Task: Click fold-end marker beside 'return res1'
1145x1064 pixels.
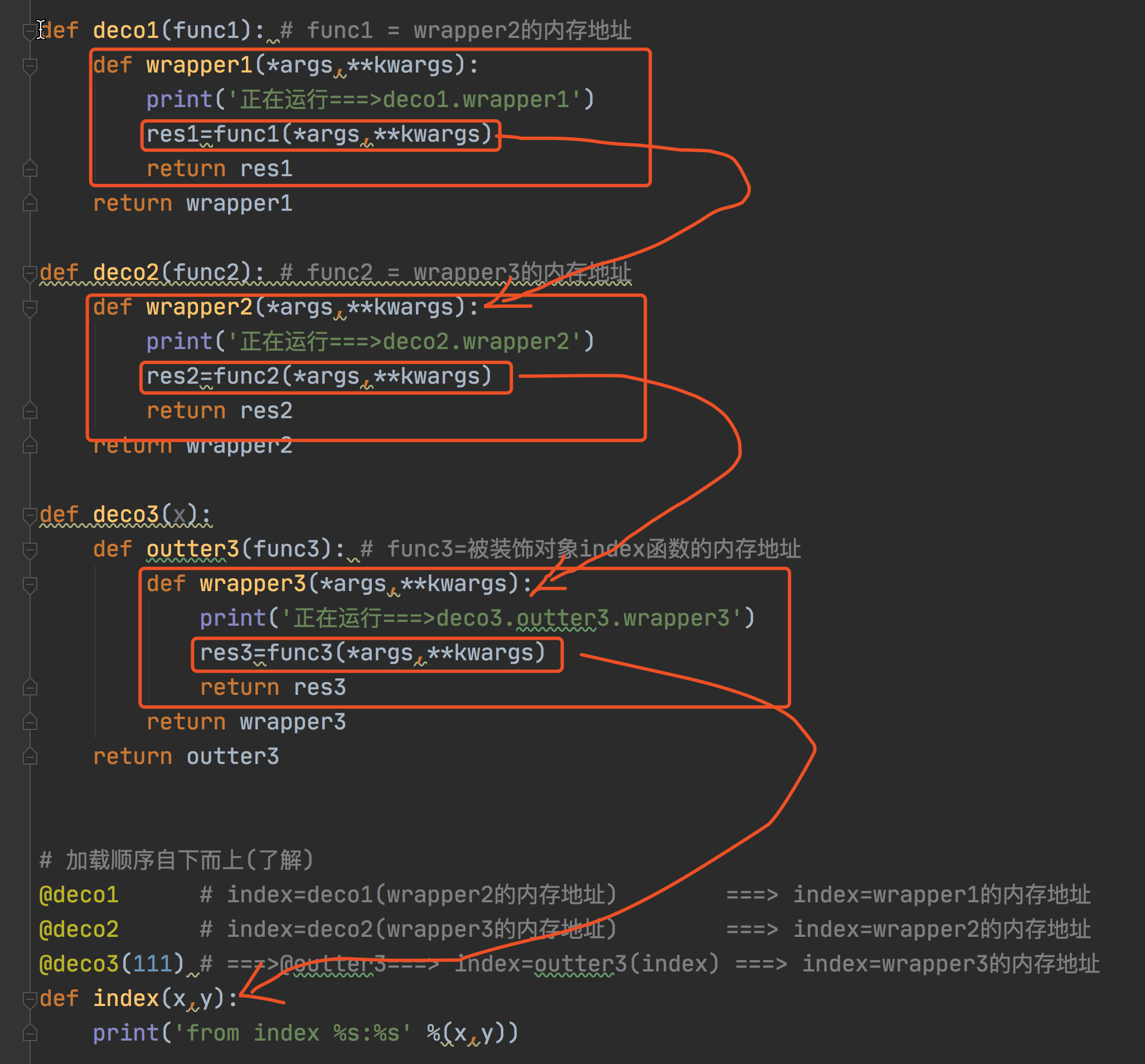Action: pos(30,169)
